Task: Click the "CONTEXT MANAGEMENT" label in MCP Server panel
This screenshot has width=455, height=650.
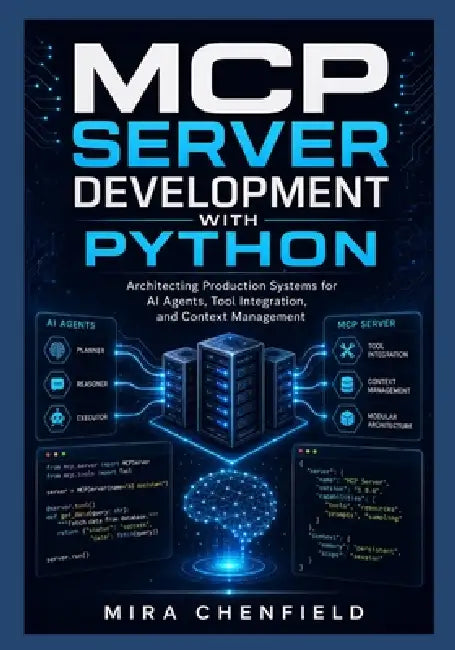Action: click(x=389, y=386)
